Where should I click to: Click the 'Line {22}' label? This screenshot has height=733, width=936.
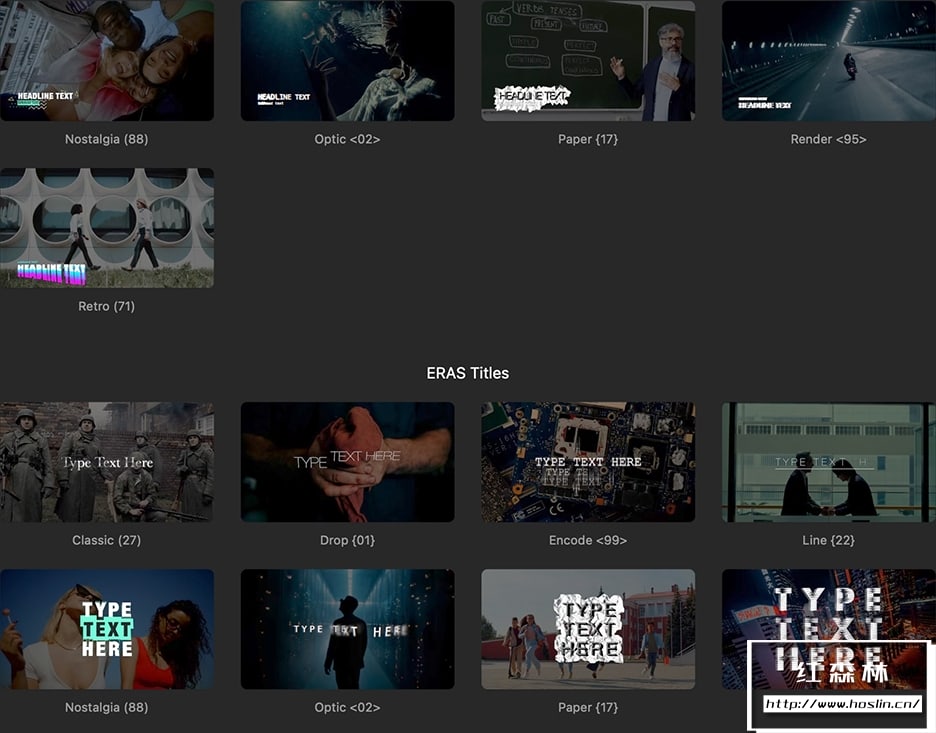829,540
